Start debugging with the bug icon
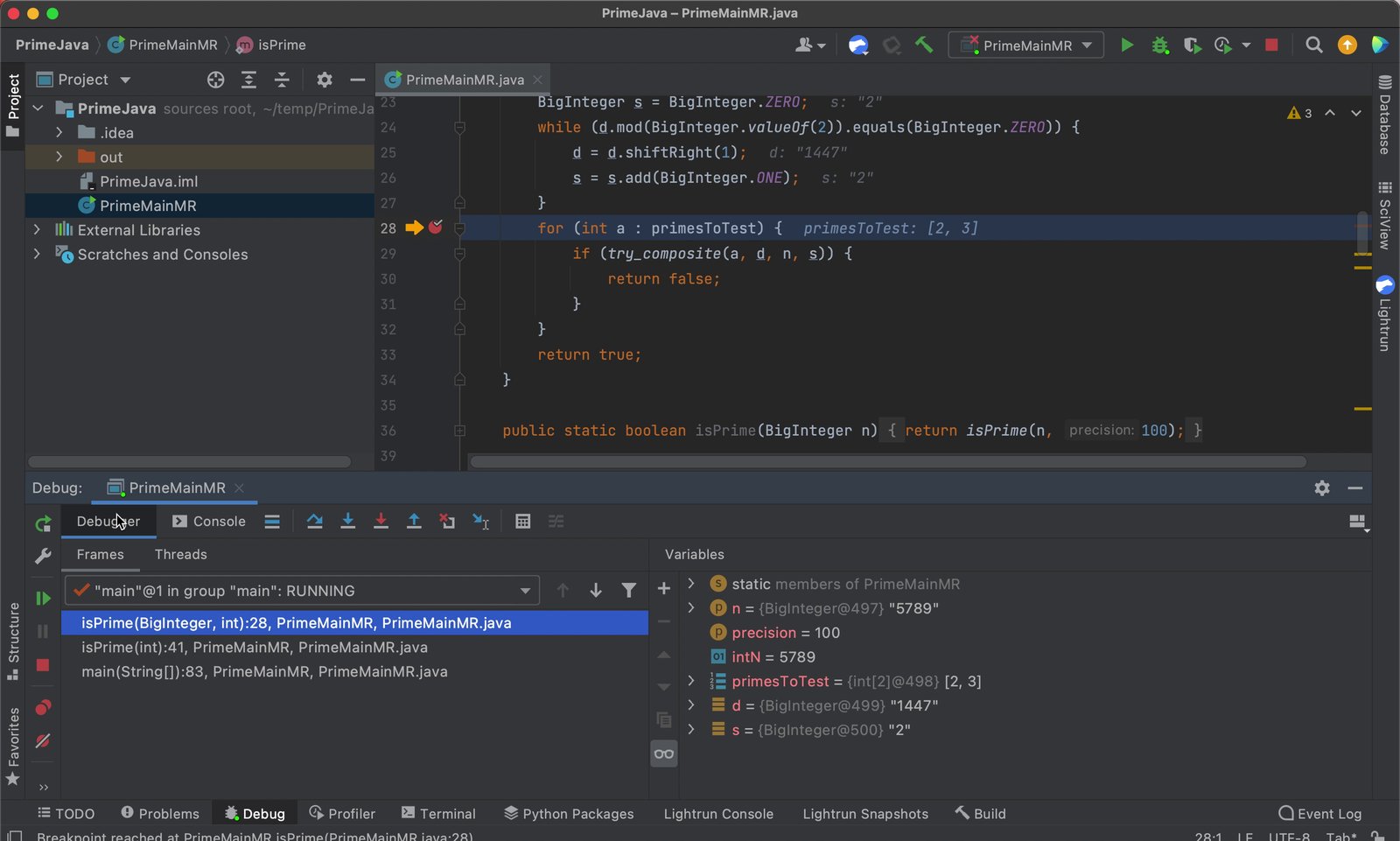The width and height of the screenshot is (1400, 841). [x=1160, y=45]
